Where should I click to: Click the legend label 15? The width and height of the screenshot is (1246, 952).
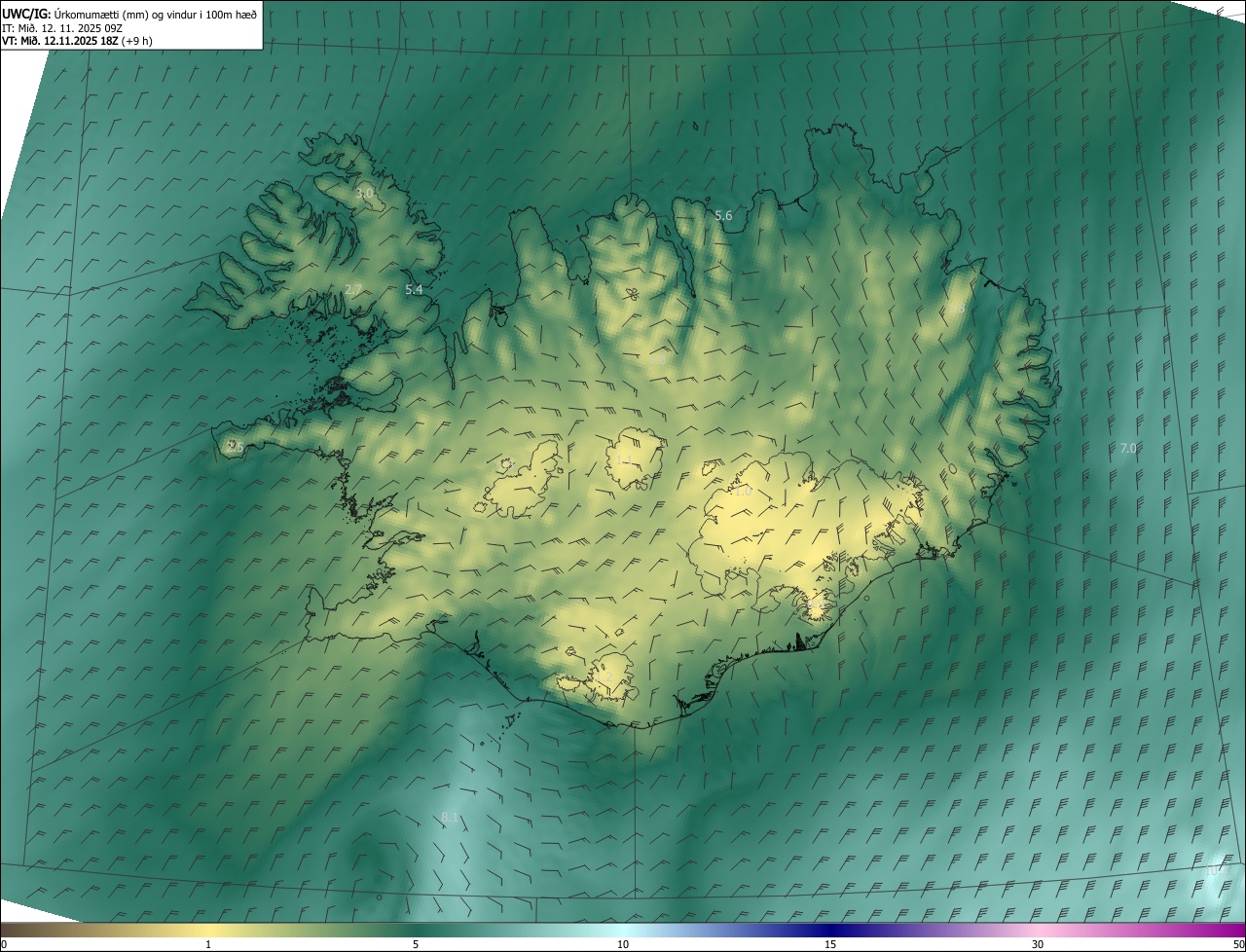click(x=830, y=944)
